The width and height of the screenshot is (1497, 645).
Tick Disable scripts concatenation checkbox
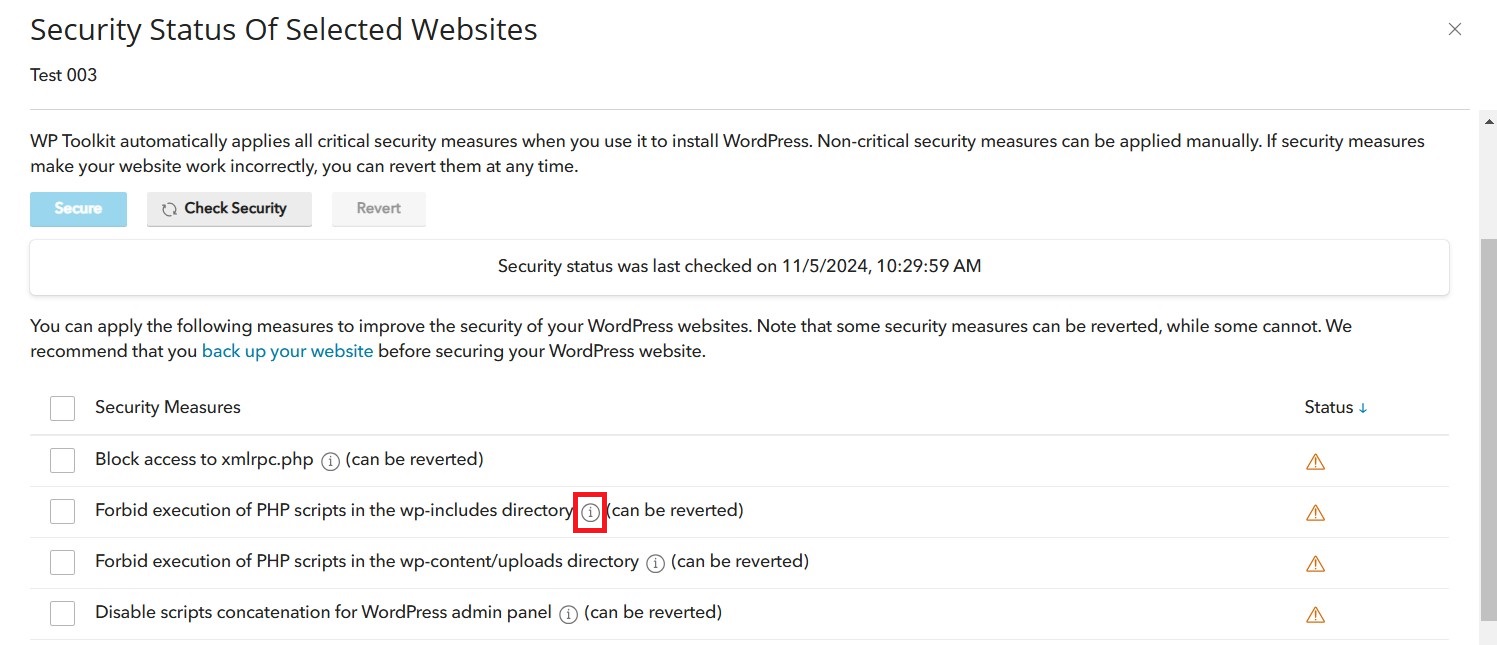pos(62,613)
